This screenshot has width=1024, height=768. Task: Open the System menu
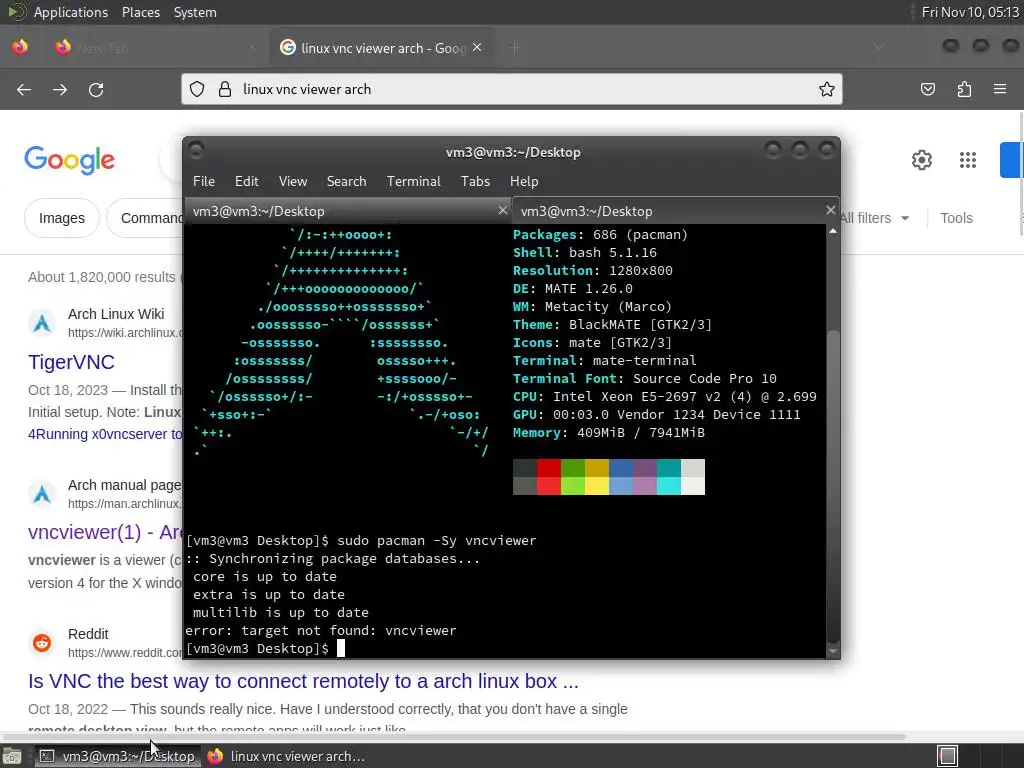(195, 12)
